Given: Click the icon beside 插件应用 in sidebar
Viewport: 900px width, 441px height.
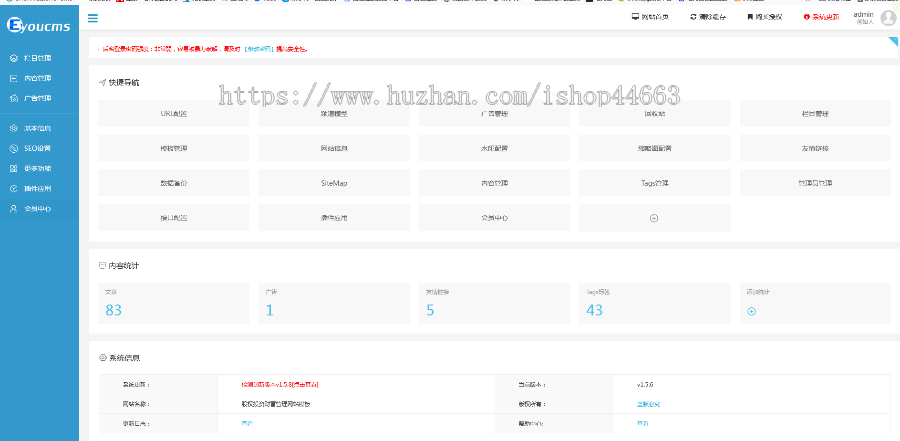Looking at the screenshot, I should 14,188.
